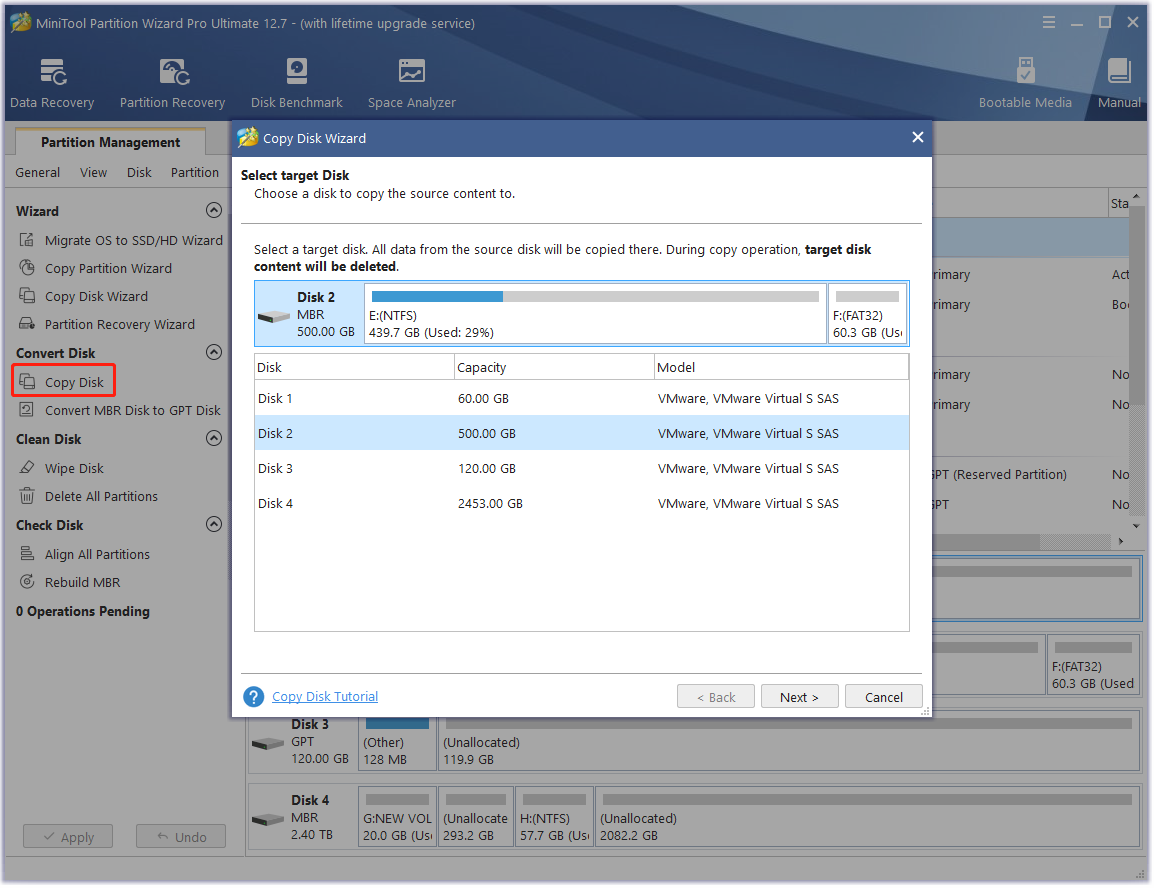This screenshot has width=1154, height=888.
Task: Select G:NEW VOL partition on Disk 4
Action: 397,819
